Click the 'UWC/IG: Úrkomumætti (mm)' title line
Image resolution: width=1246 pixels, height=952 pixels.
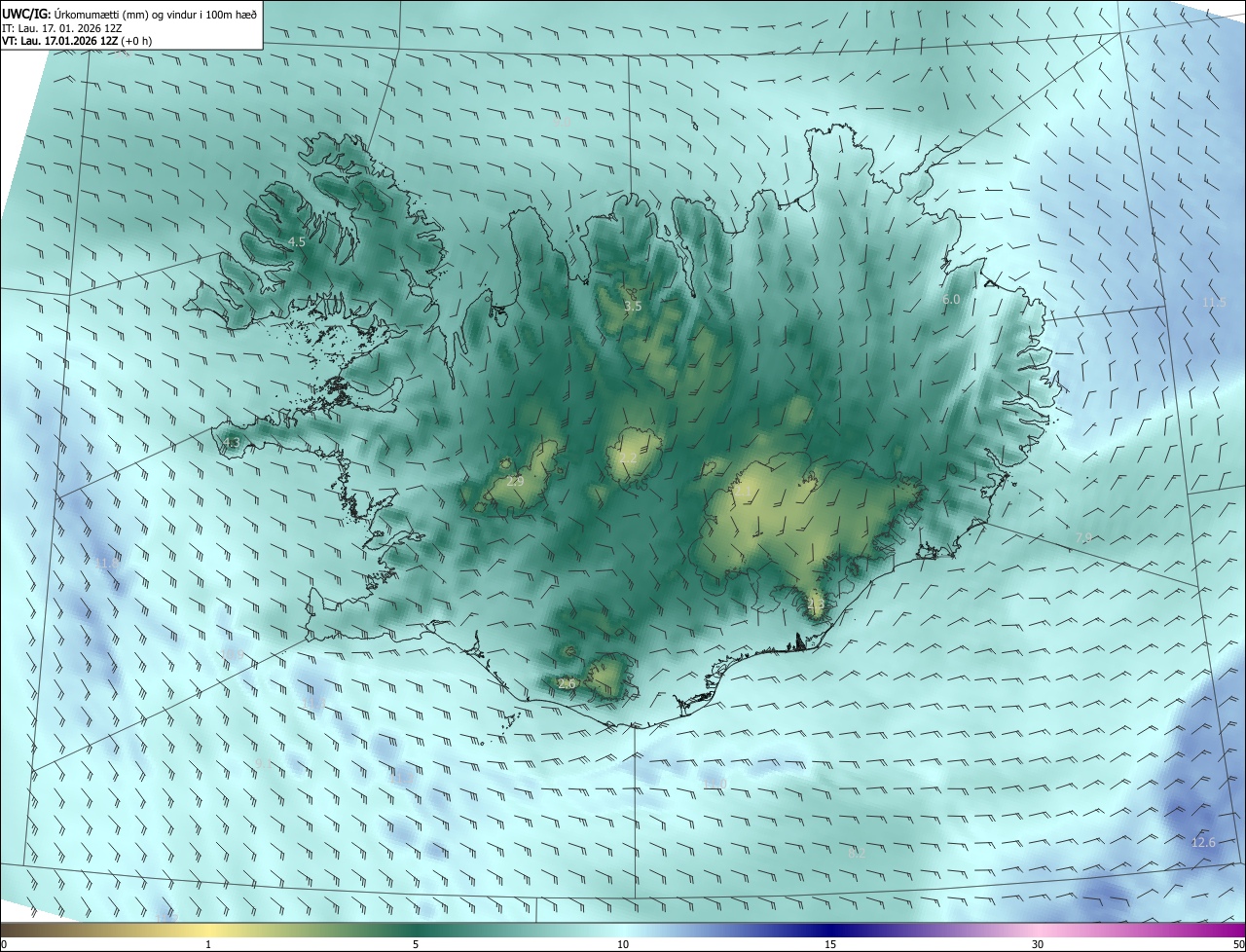129,14
